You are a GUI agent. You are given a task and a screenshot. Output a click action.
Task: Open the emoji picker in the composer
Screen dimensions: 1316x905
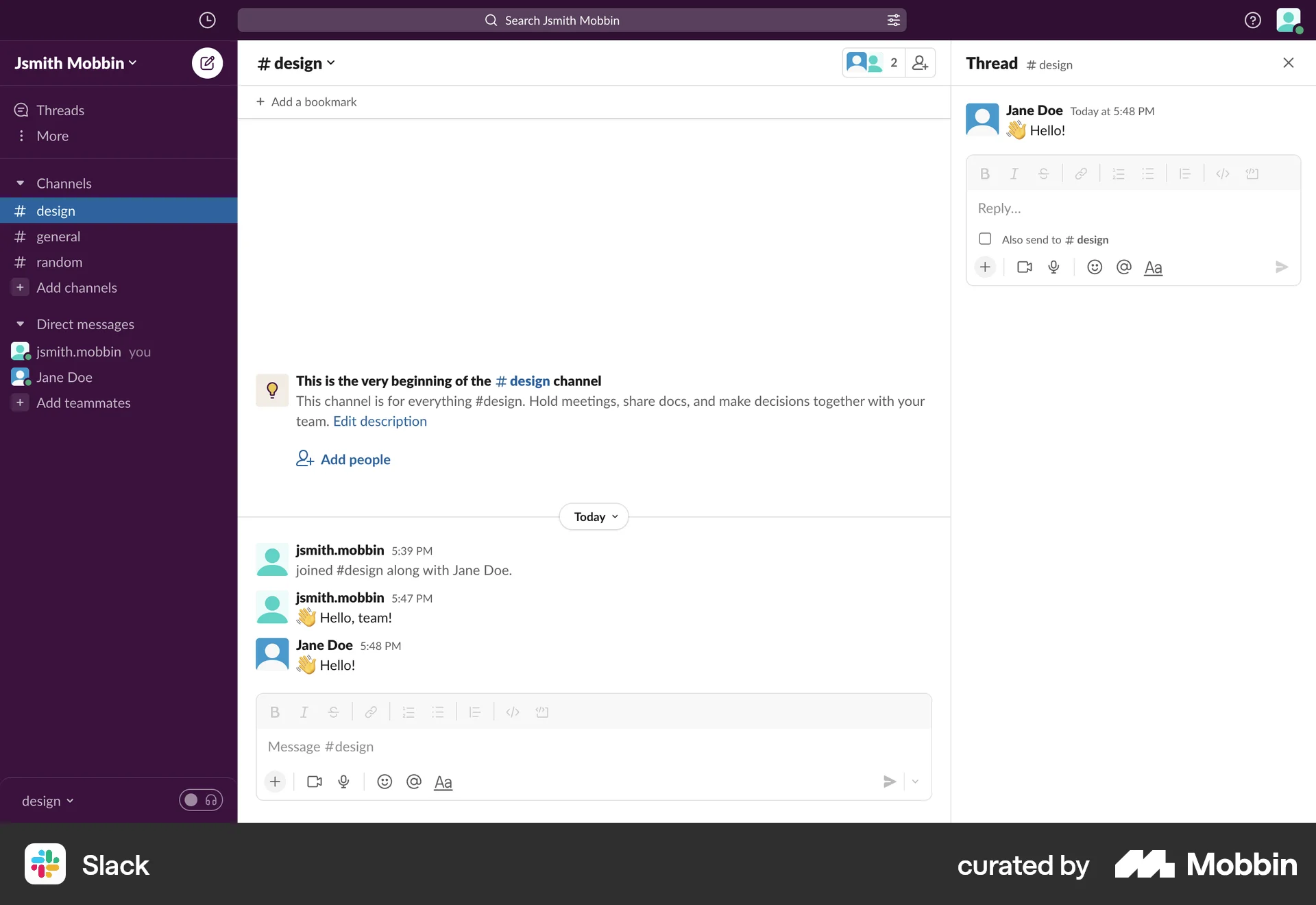[x=384, y=782]
